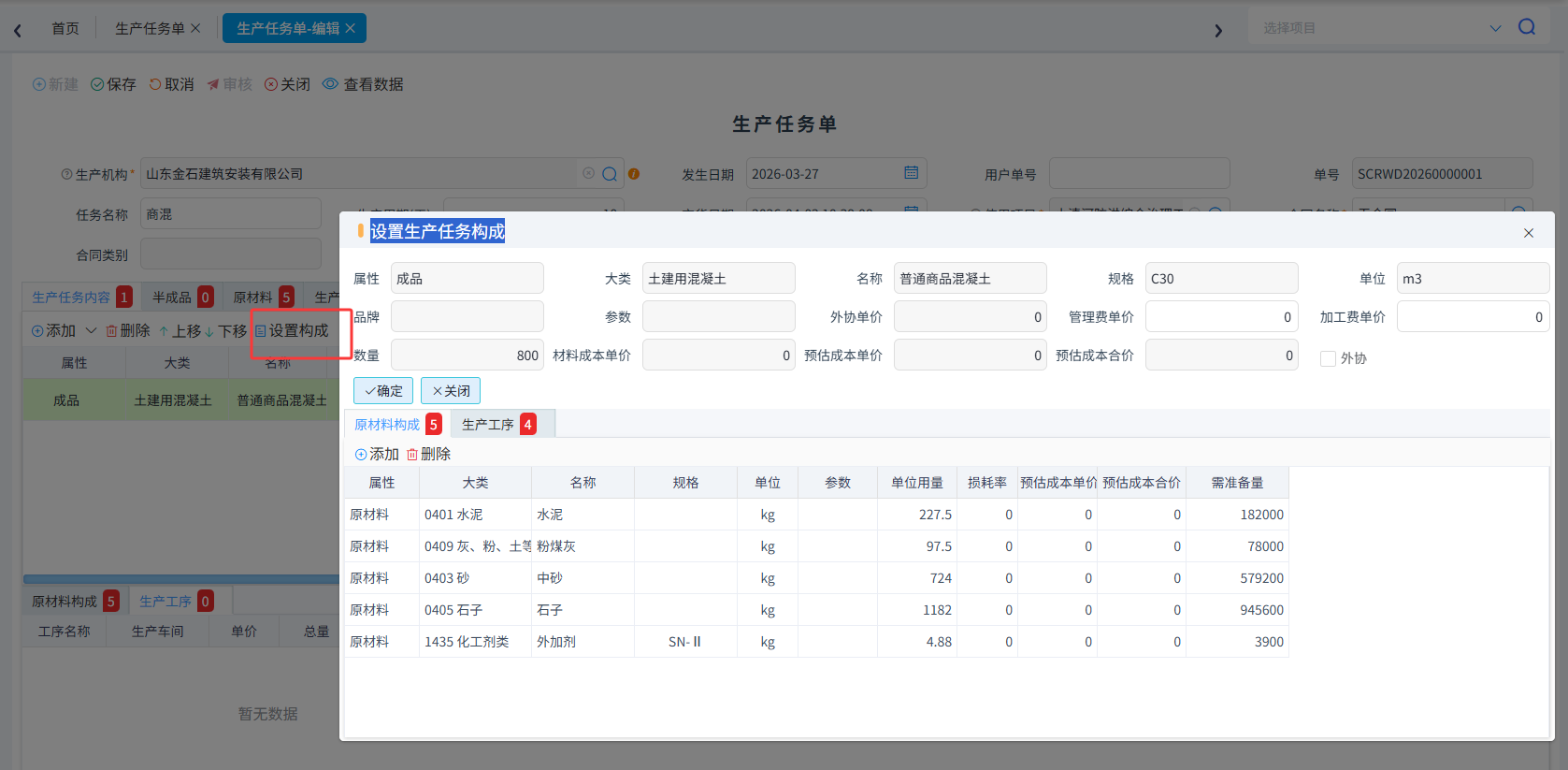Click 关闭 in the top toolbar
Viewport: 1568px width, 770px height.
(x=287, y=84)
